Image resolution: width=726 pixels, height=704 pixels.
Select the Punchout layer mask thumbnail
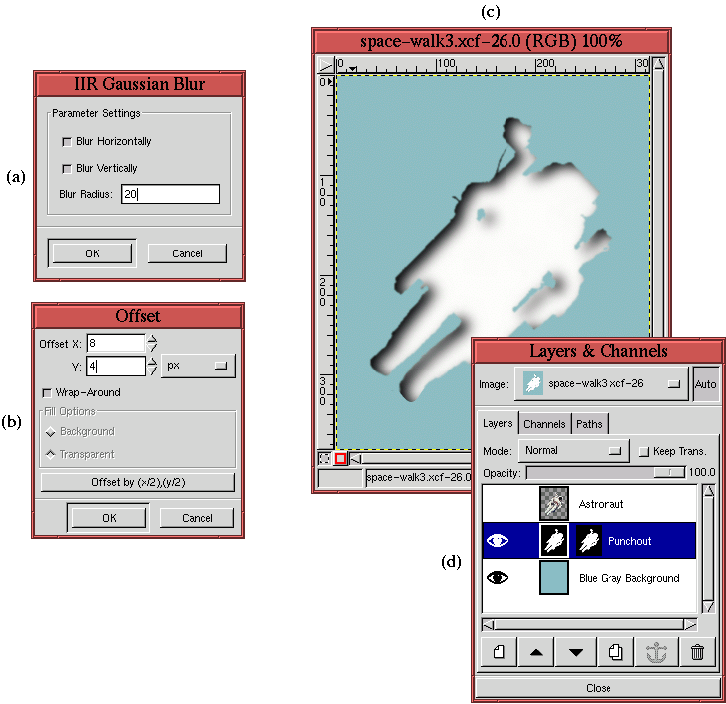point(589,541)
